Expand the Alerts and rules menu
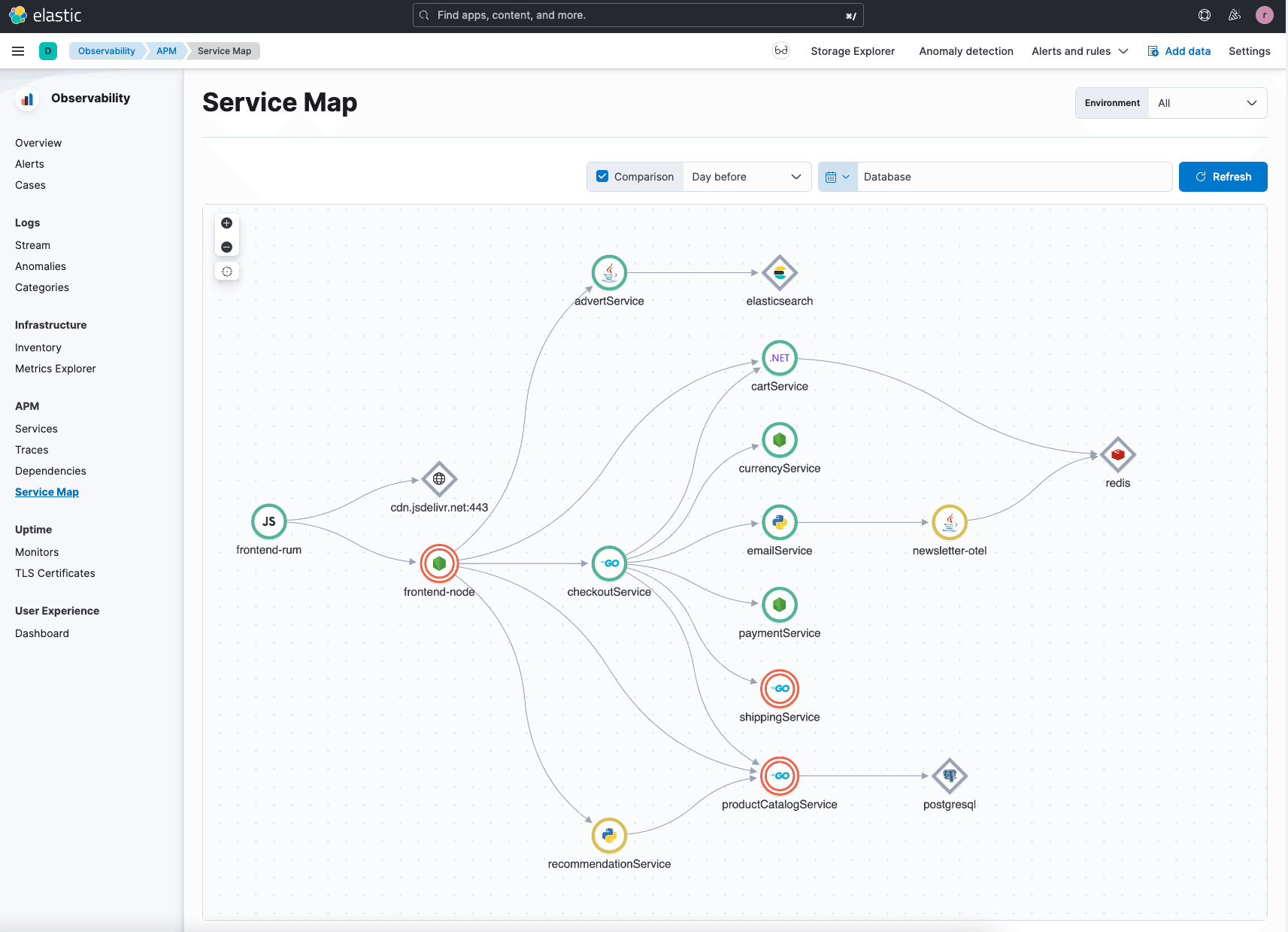Image resolution: width=1288 pixels, height=932 pixels. (1079, 51)
